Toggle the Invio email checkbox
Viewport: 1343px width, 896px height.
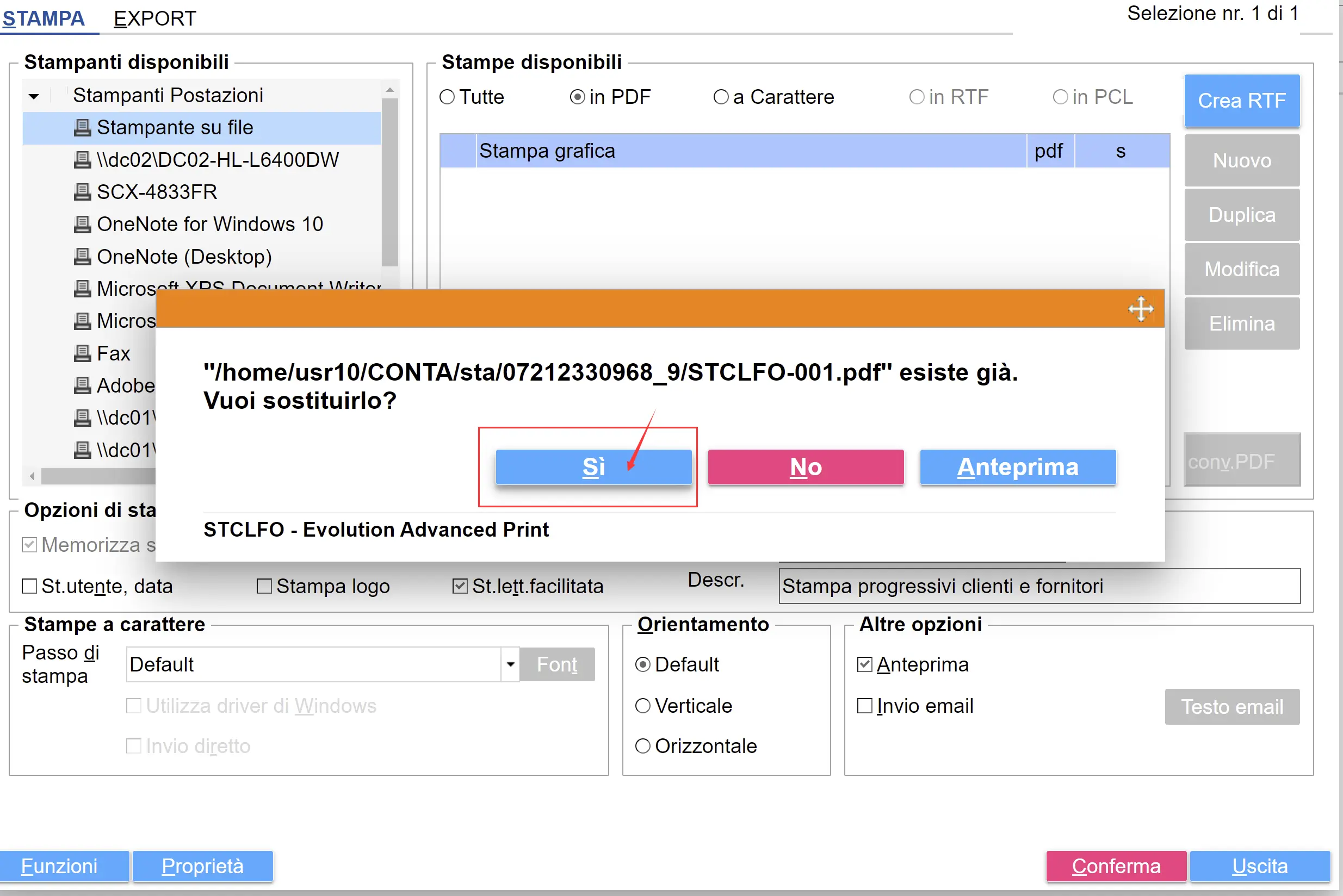(x=864, y=706)
